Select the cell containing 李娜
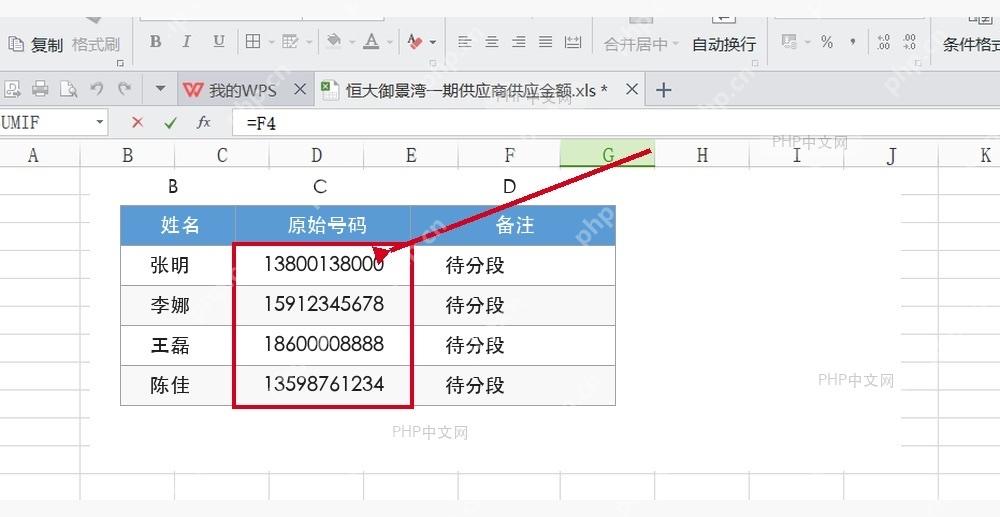This screenshot has width=1000, height=517. click(178, 305)
